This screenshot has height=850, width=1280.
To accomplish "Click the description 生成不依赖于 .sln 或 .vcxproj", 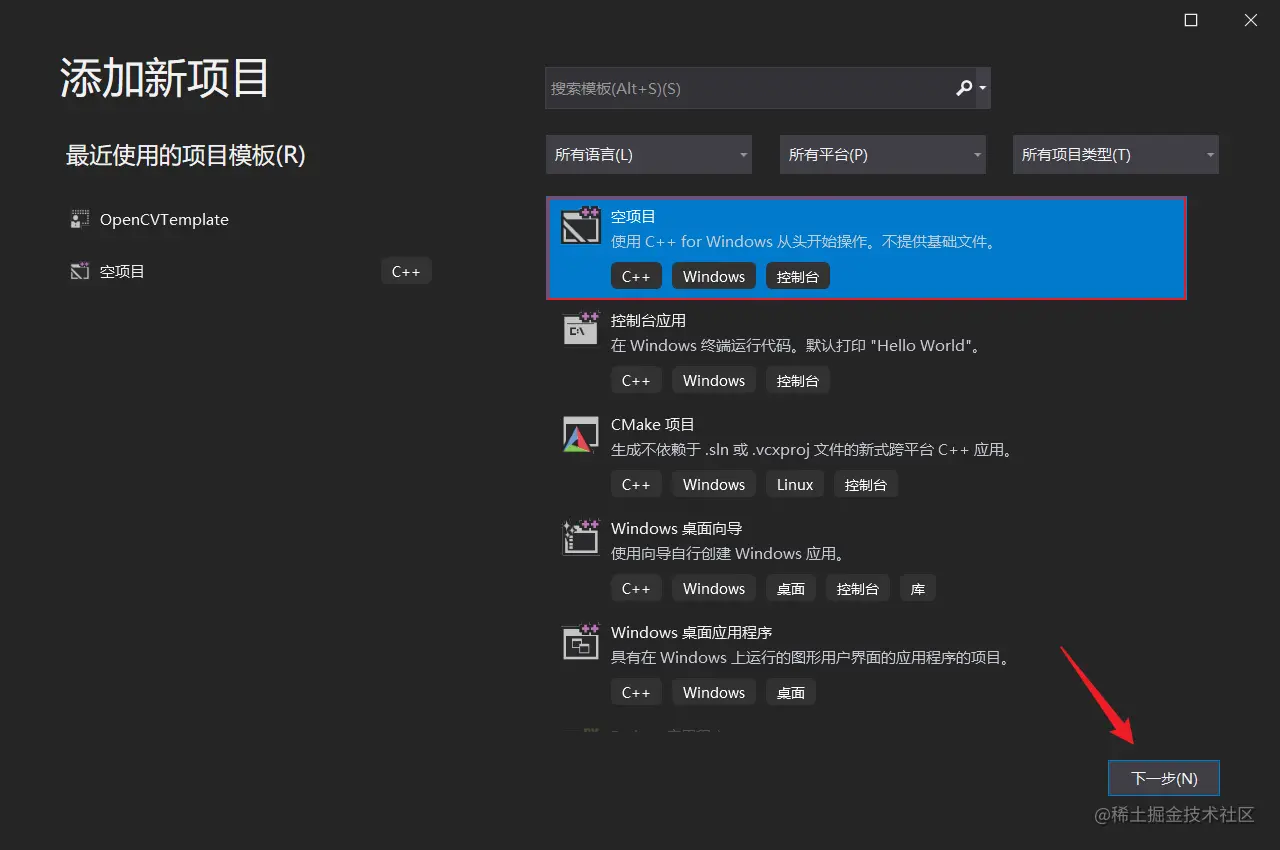I will click(x=814, y=450).
